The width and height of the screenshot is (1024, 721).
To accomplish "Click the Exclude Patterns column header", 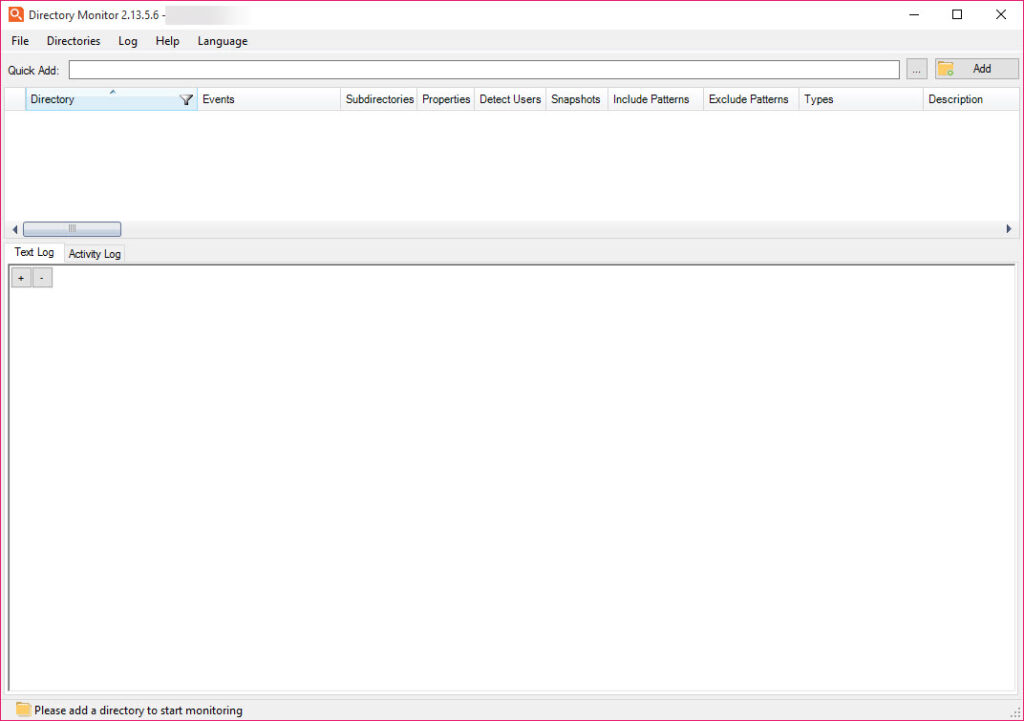I will (x=751, y=99).
